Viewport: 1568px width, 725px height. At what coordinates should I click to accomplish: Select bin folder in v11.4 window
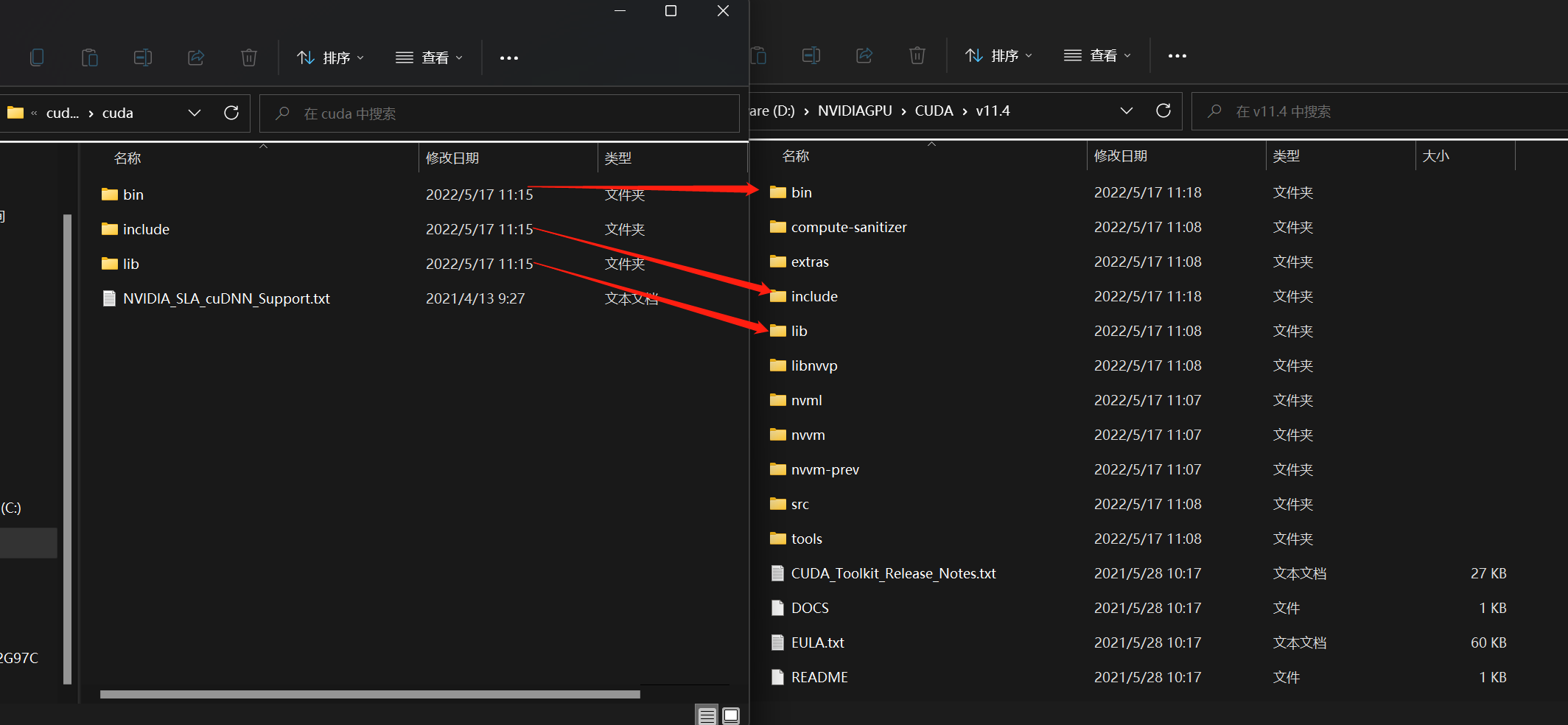(801, 192)
